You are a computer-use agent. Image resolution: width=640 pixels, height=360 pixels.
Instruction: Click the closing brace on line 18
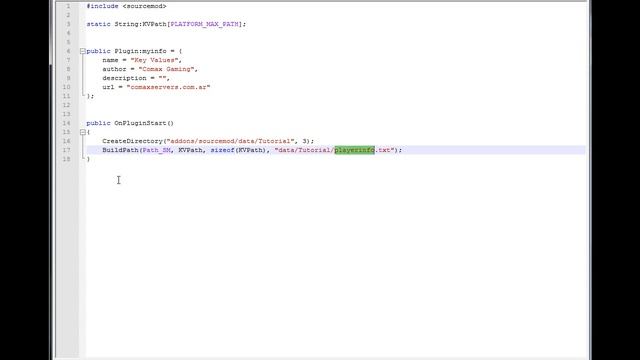point(88,159)
